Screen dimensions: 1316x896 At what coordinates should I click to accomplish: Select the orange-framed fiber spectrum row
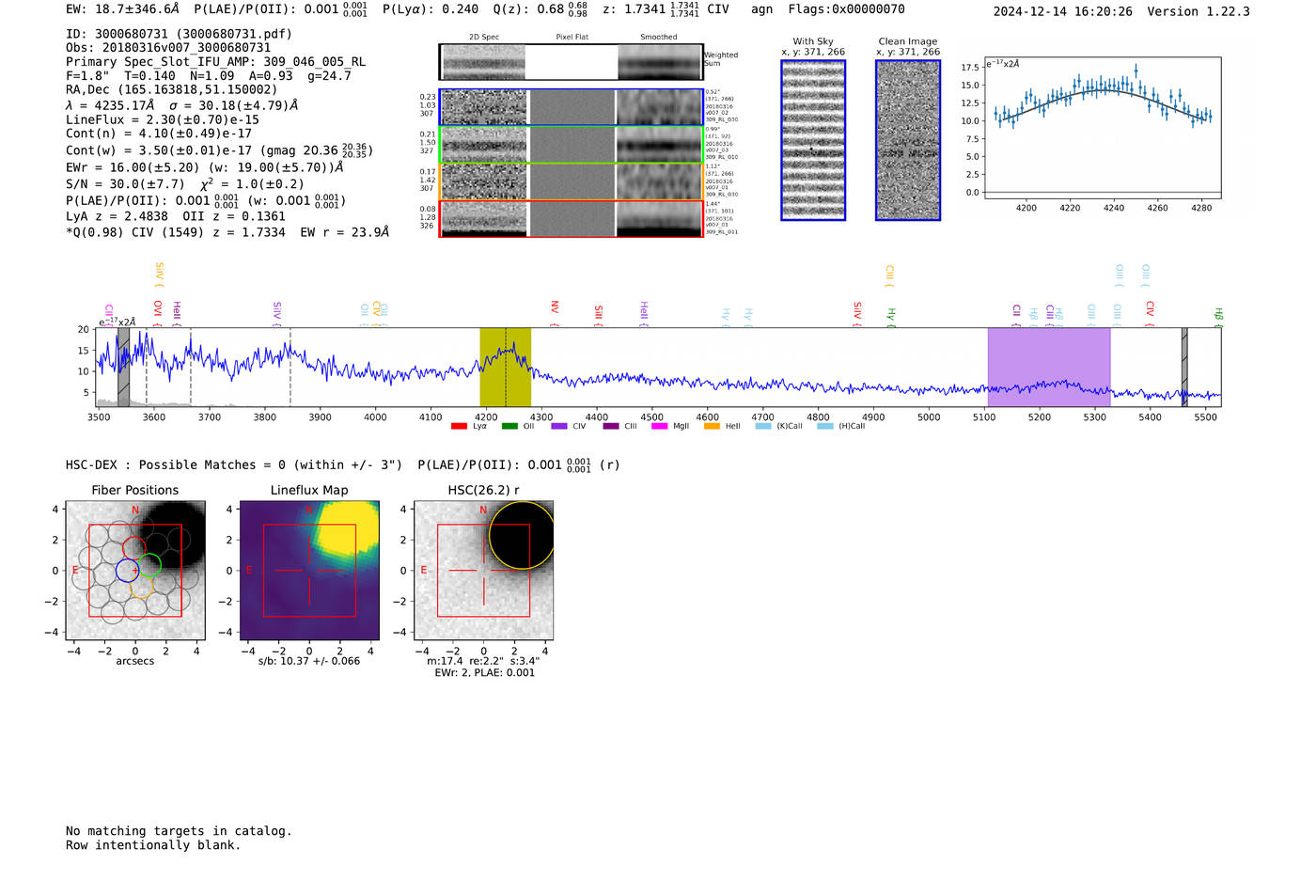[x=572, y=181]
